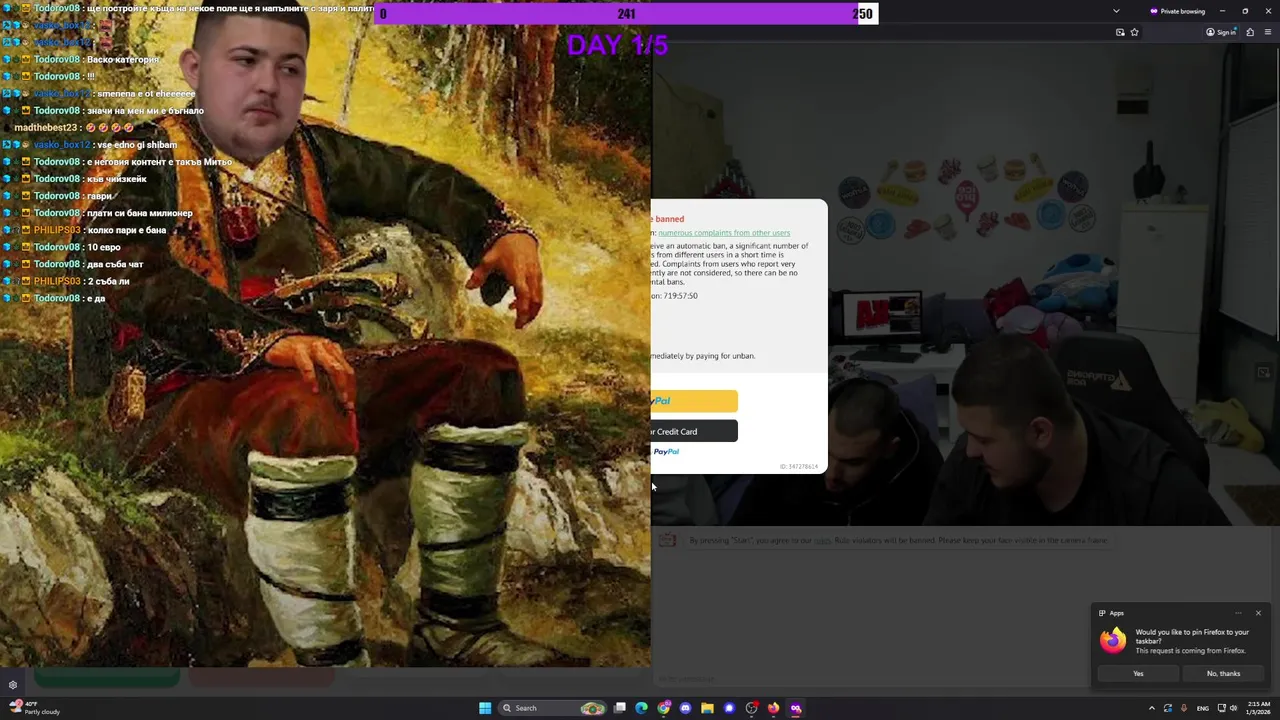Click the 'DAY 1/5' overlay text
This screenshot has width=1280, height=720.
[x=617, y=45]
